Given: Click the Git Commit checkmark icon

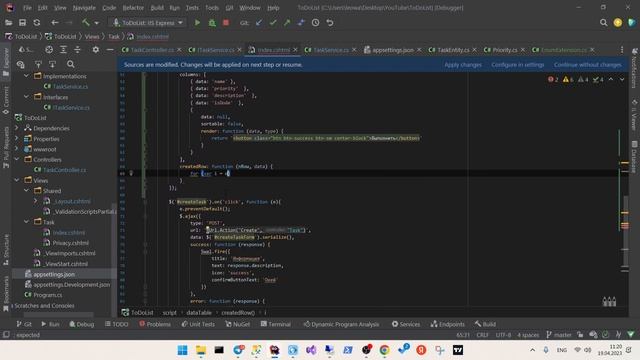Looking at the screenshot, I should coord(273,23).
